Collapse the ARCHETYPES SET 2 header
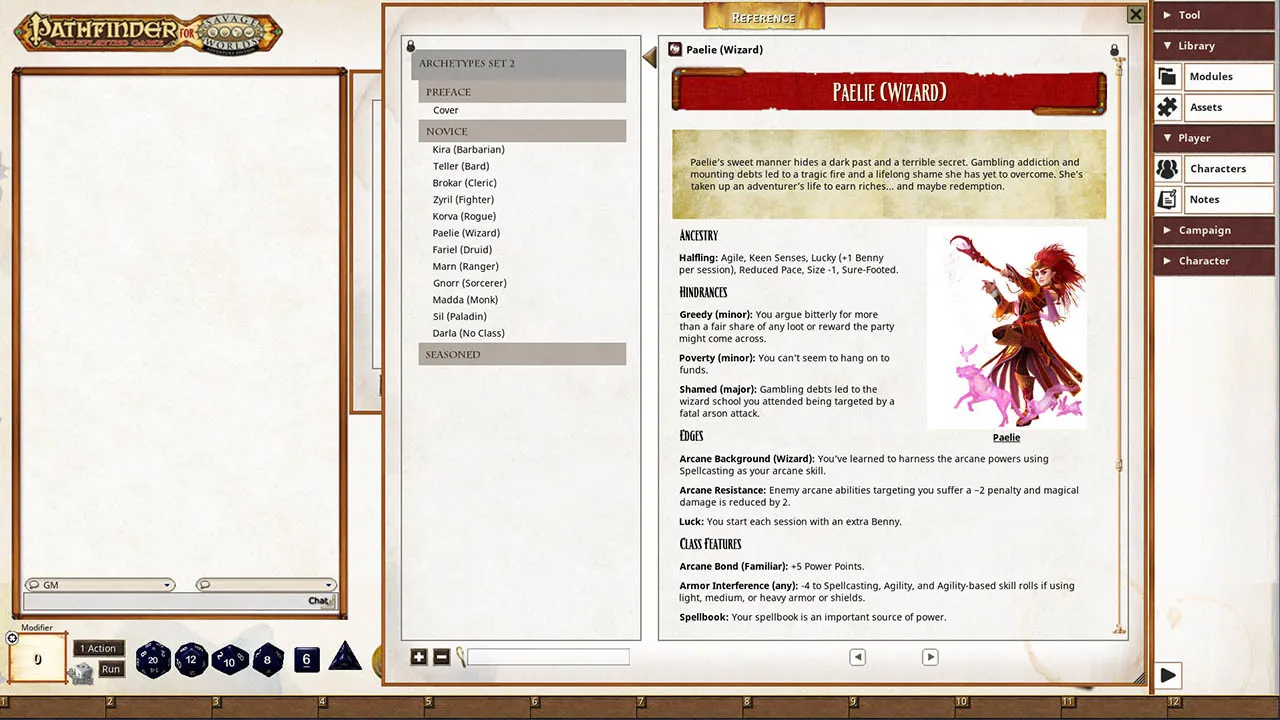The width and height of the screenshot is (1280, 720). pyautogui.click(x=519, y=63)
